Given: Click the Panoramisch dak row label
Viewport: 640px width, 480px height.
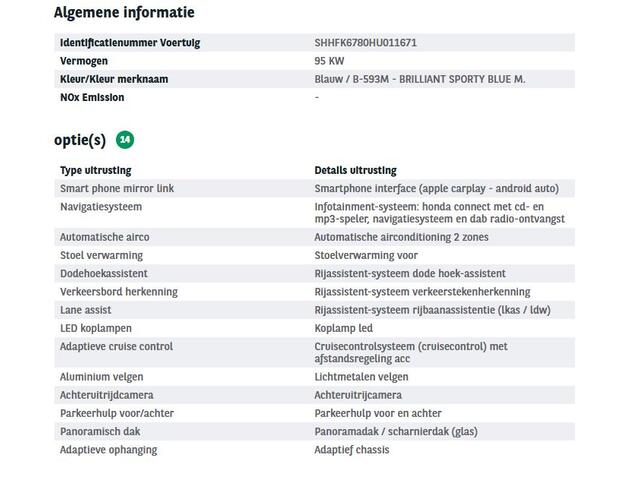Looking at the screenshot, I should click(100, 431).
